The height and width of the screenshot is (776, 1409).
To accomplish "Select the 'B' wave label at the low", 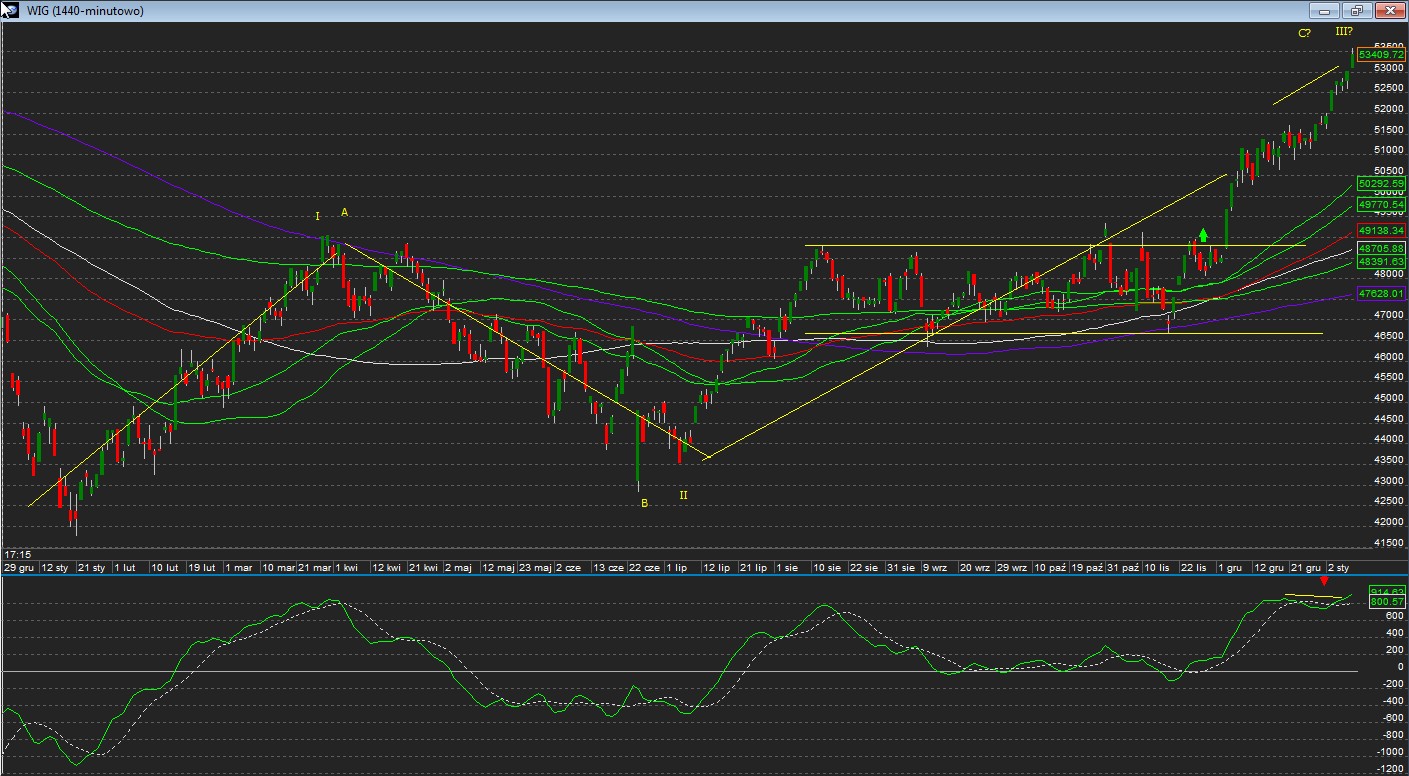I will coord(644,504).
